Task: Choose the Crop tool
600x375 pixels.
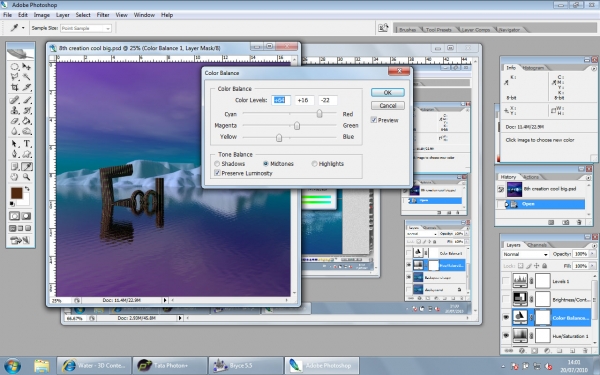Action: pos(15,87)
